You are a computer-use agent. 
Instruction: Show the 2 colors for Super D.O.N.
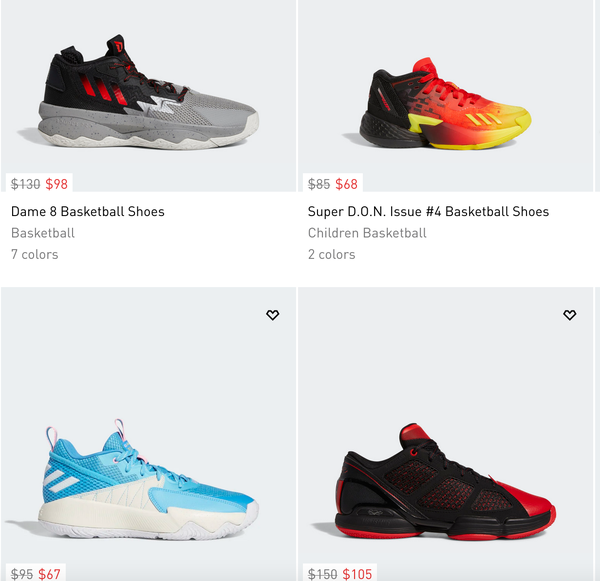(331, 255)
